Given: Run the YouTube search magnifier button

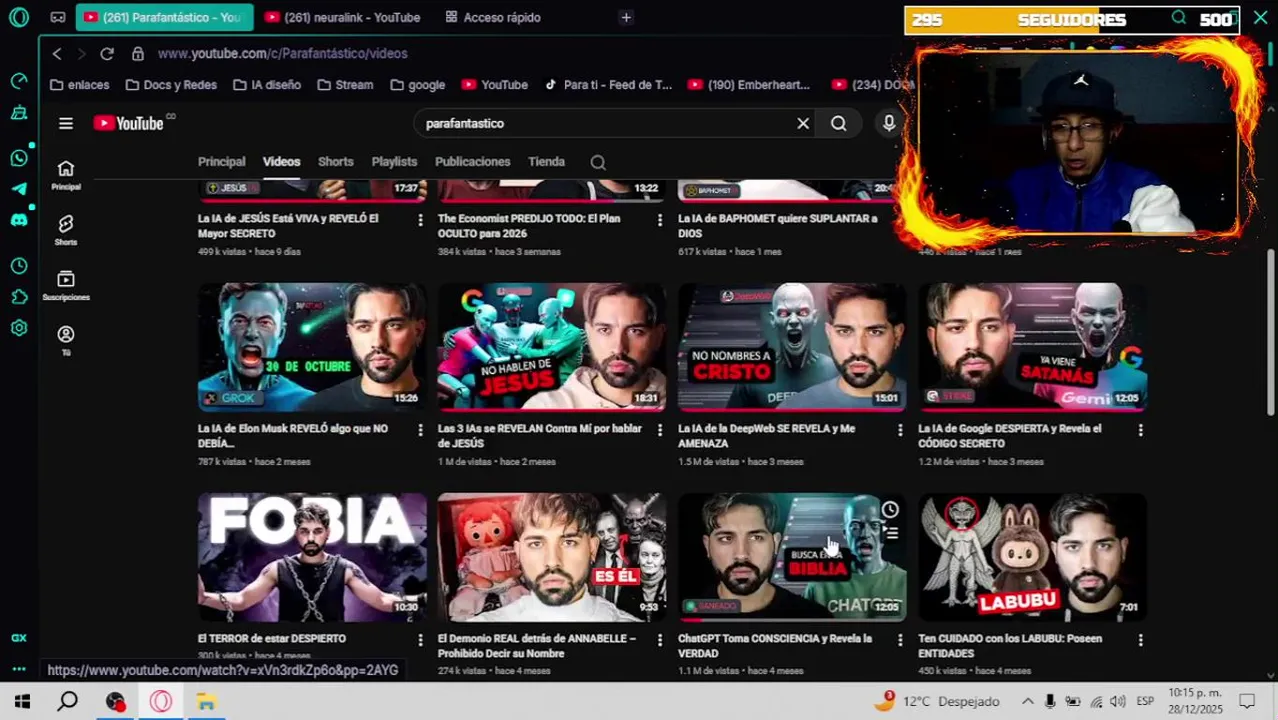Looking at the screenshot, I should [839, 124].
